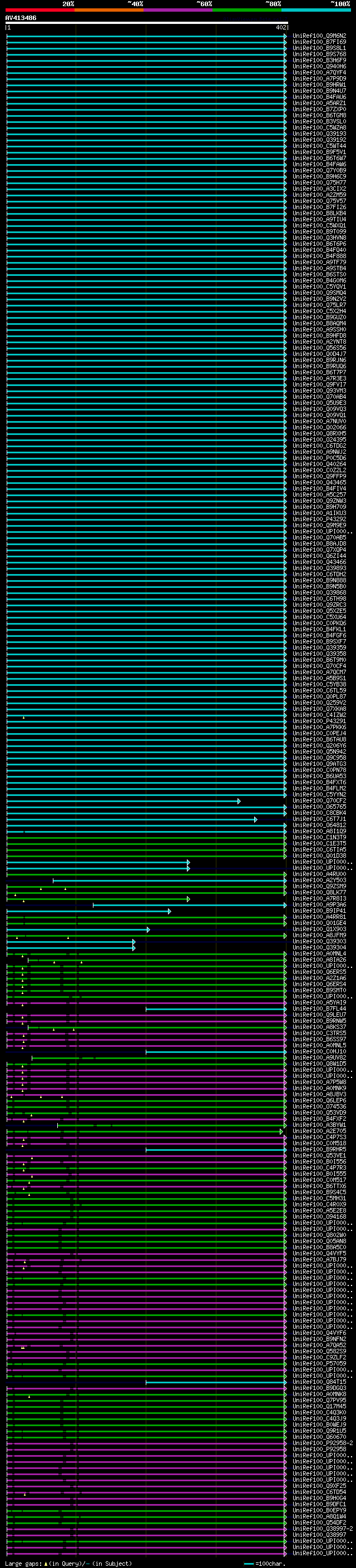Click label UniRef100_O65765

[319, 807]
